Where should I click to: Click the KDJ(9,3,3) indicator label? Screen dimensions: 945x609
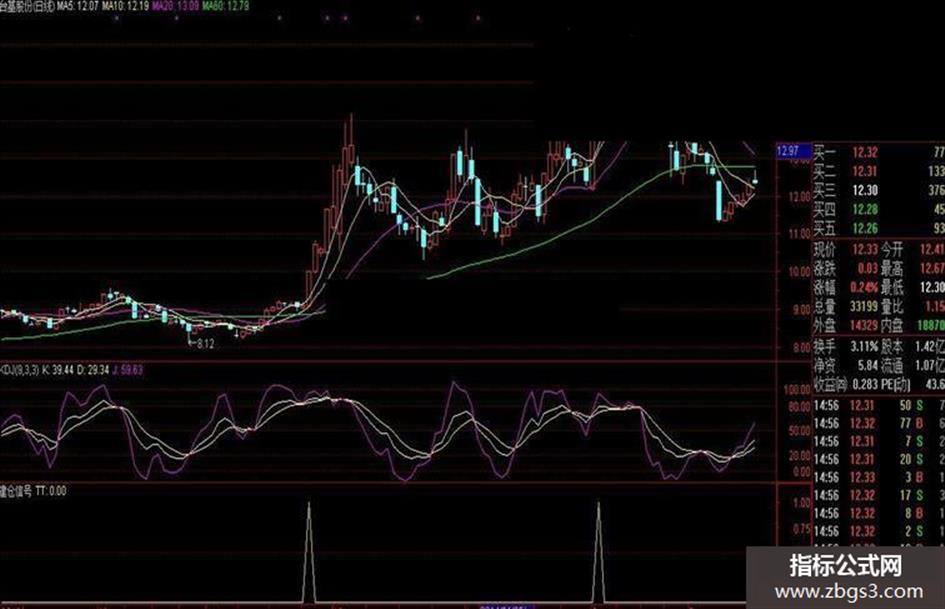pos(20,370)
